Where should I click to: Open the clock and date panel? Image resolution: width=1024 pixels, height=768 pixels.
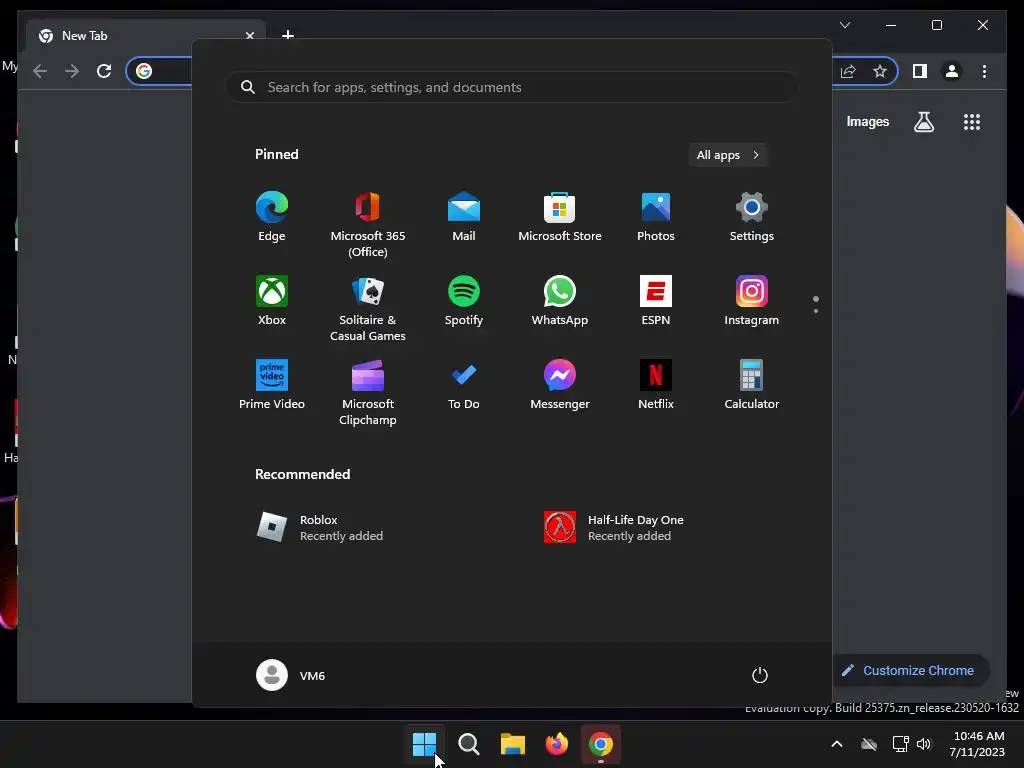point(977,744)
